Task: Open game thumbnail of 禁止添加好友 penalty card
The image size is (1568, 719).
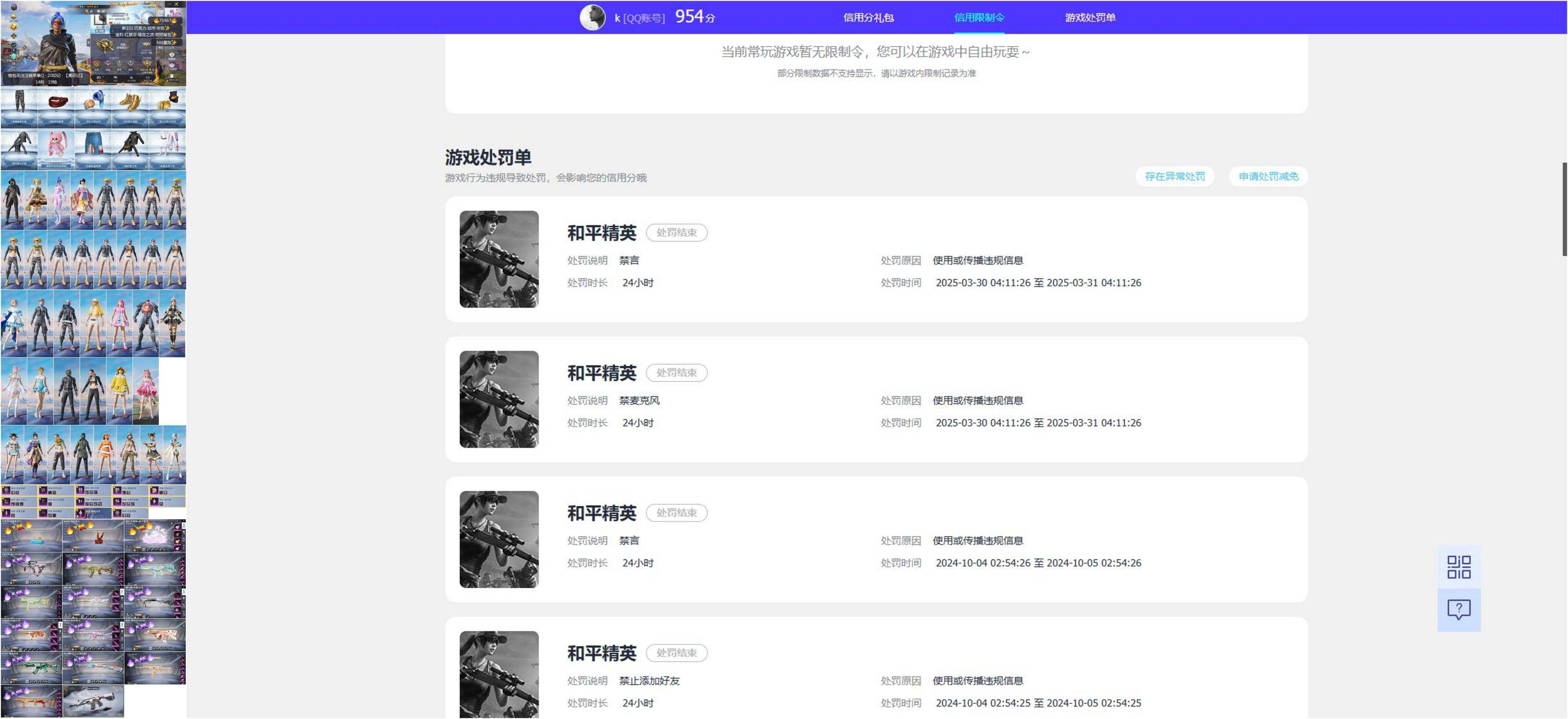Action: pos(499,674)
